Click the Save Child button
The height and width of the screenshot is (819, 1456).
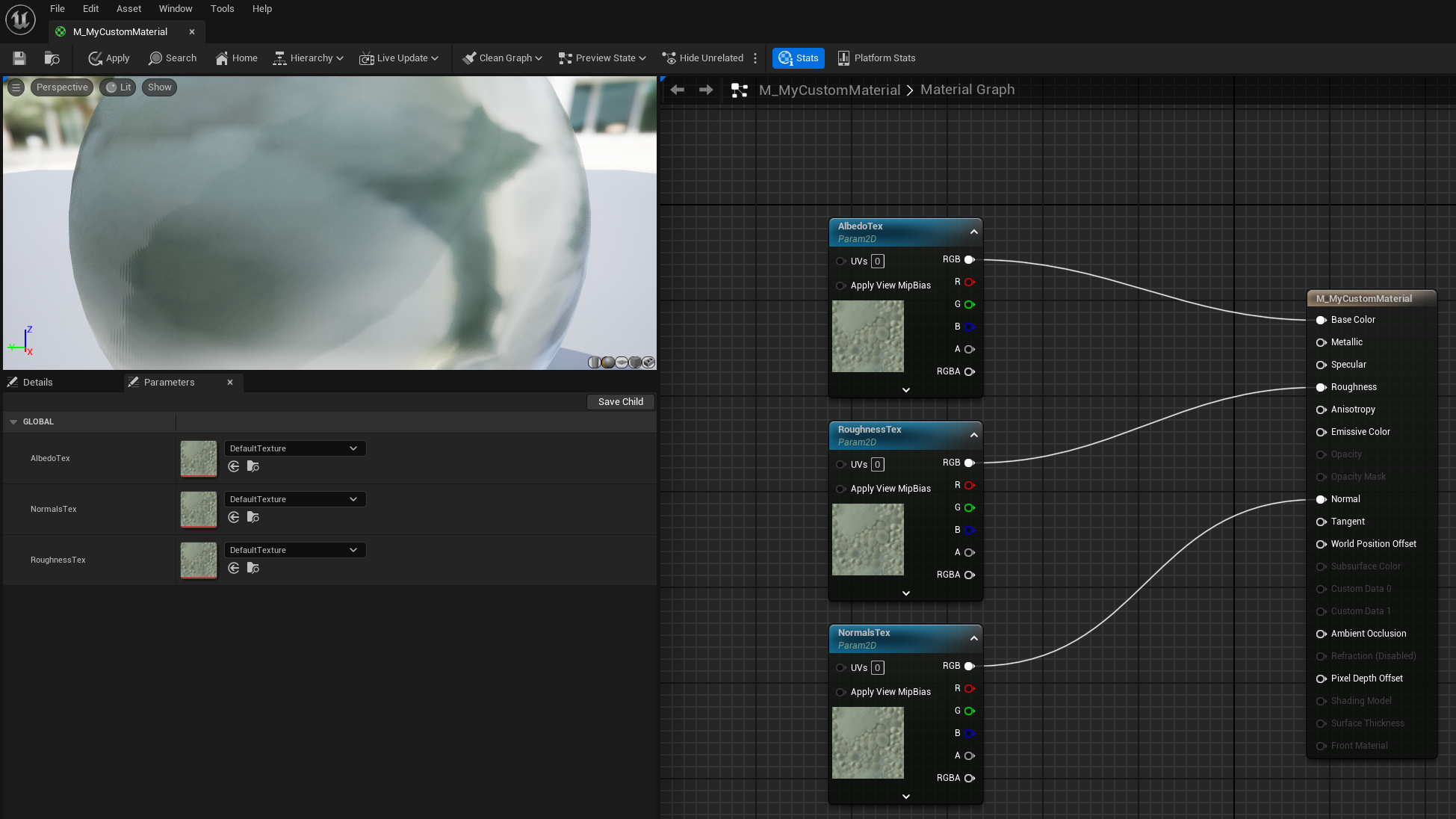point(620,402)
